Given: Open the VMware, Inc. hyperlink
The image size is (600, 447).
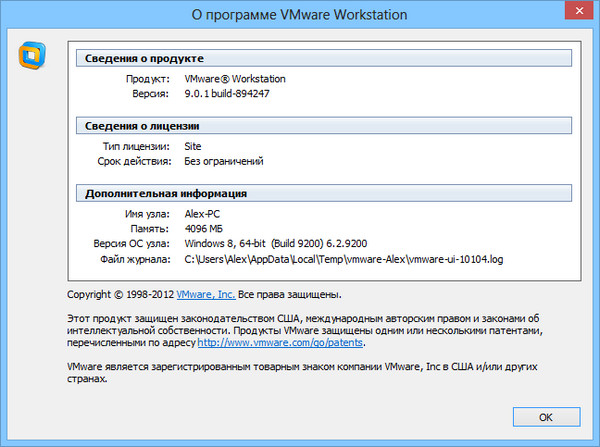Looking at the screenshot, I should pyautogui.click(x=206, y=295).
